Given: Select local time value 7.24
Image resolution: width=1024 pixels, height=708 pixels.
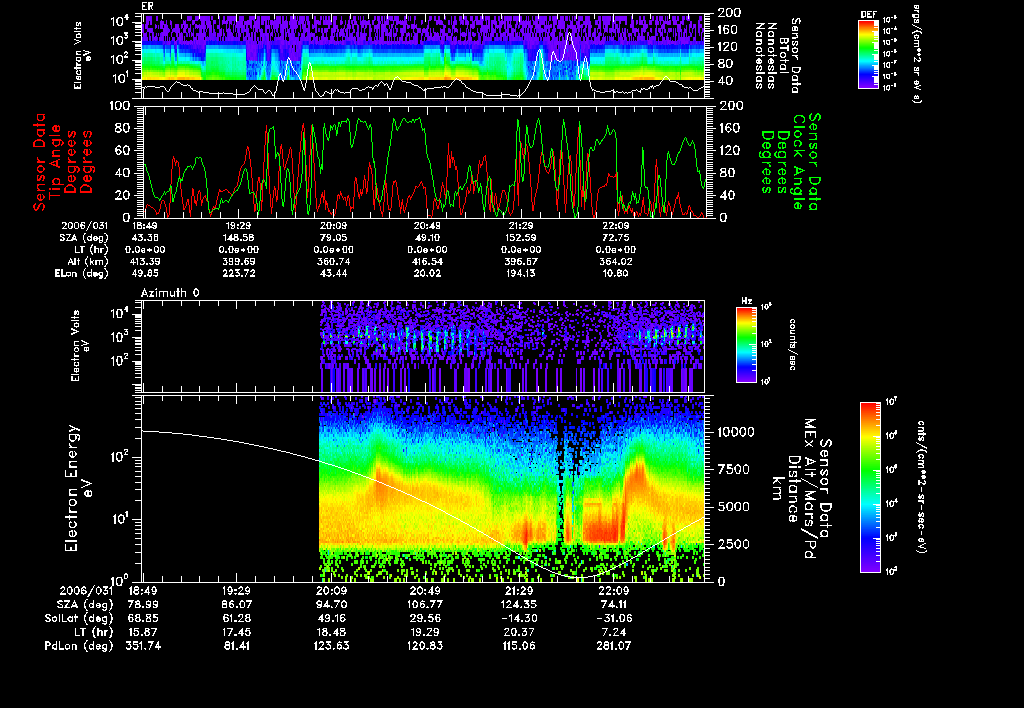Looking at the screenshot, I should [x=614, y=632].
